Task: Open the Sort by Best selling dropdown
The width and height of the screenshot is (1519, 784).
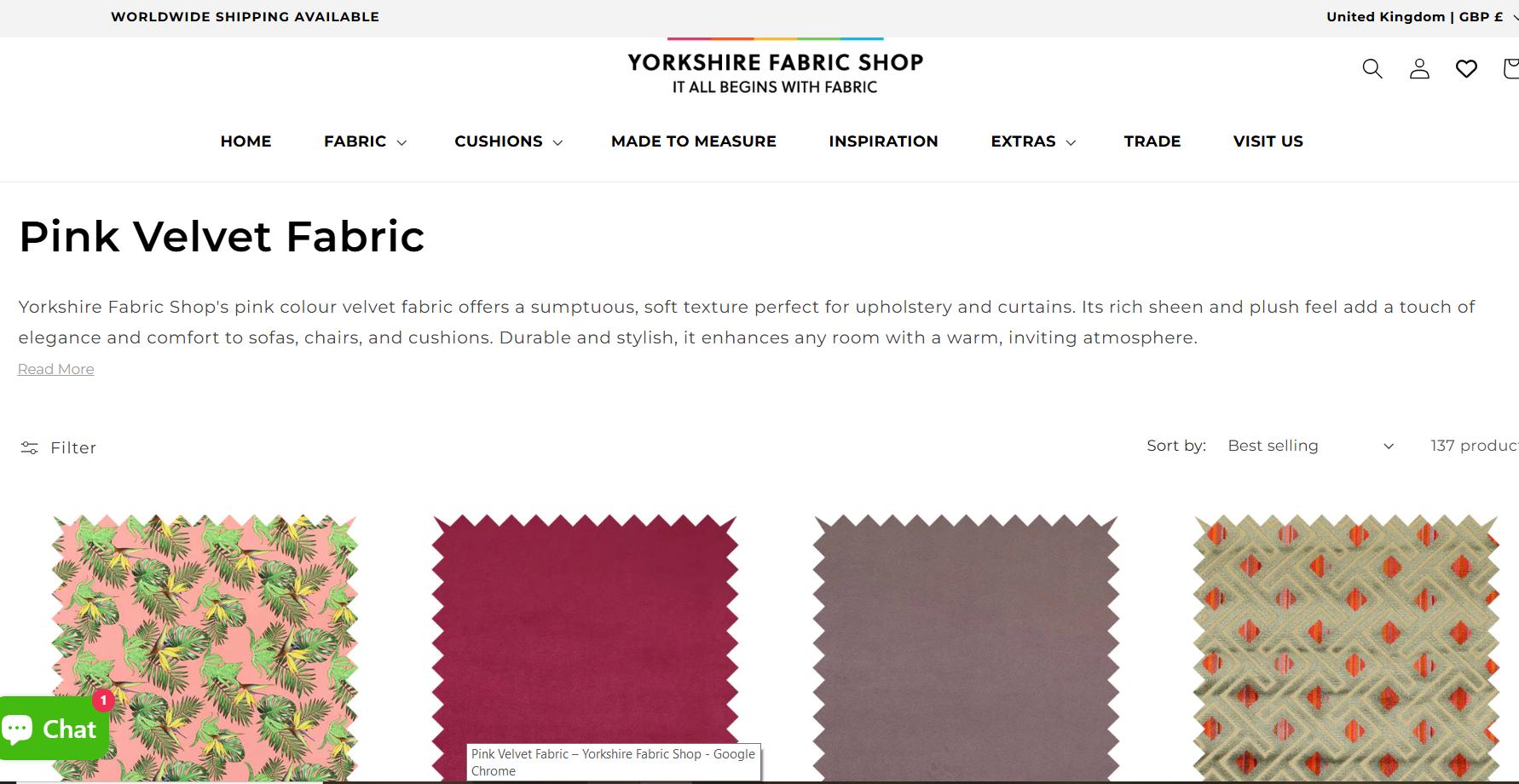Action: [x=1310, y=446]
